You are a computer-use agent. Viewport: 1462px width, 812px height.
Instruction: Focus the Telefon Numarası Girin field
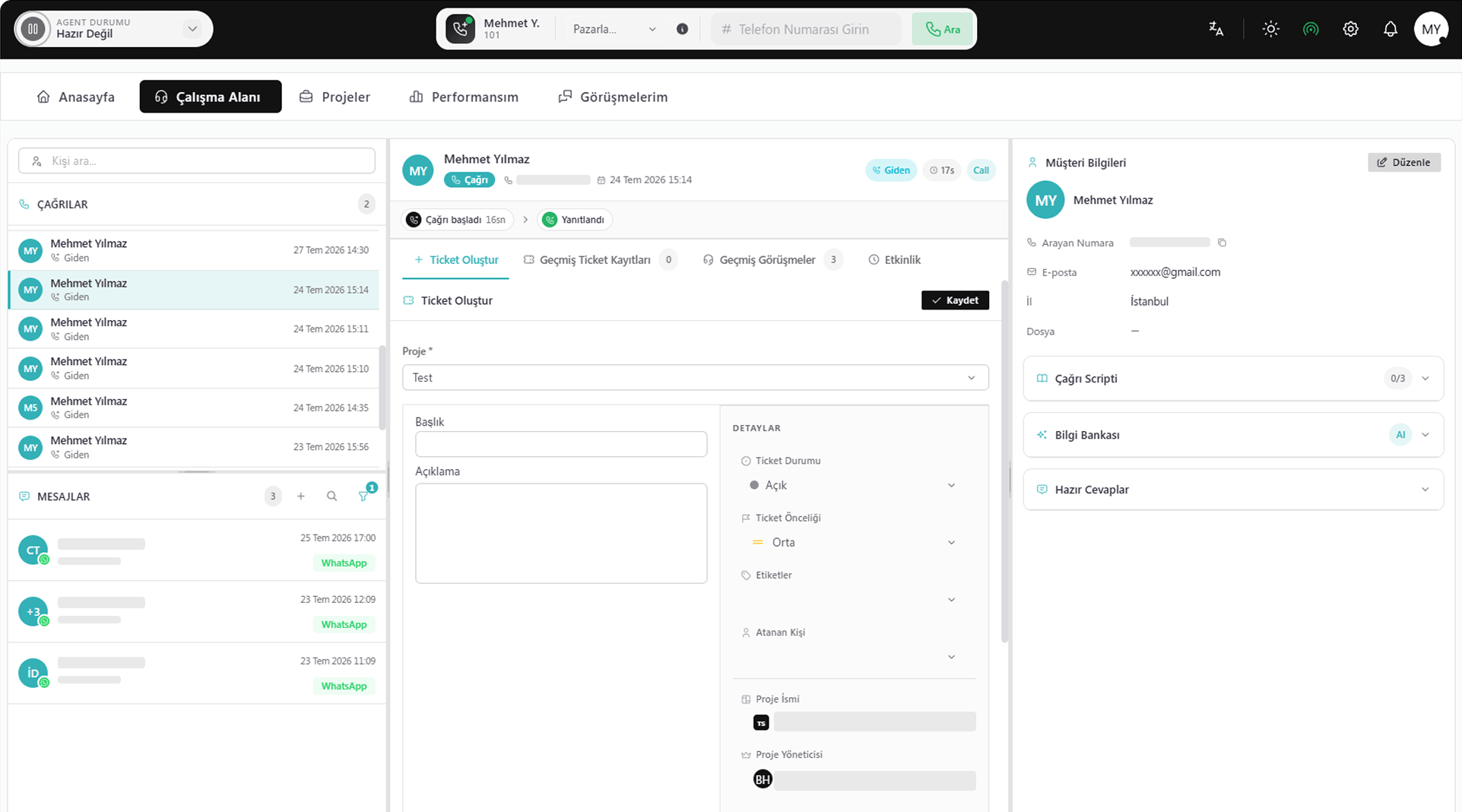806,29
